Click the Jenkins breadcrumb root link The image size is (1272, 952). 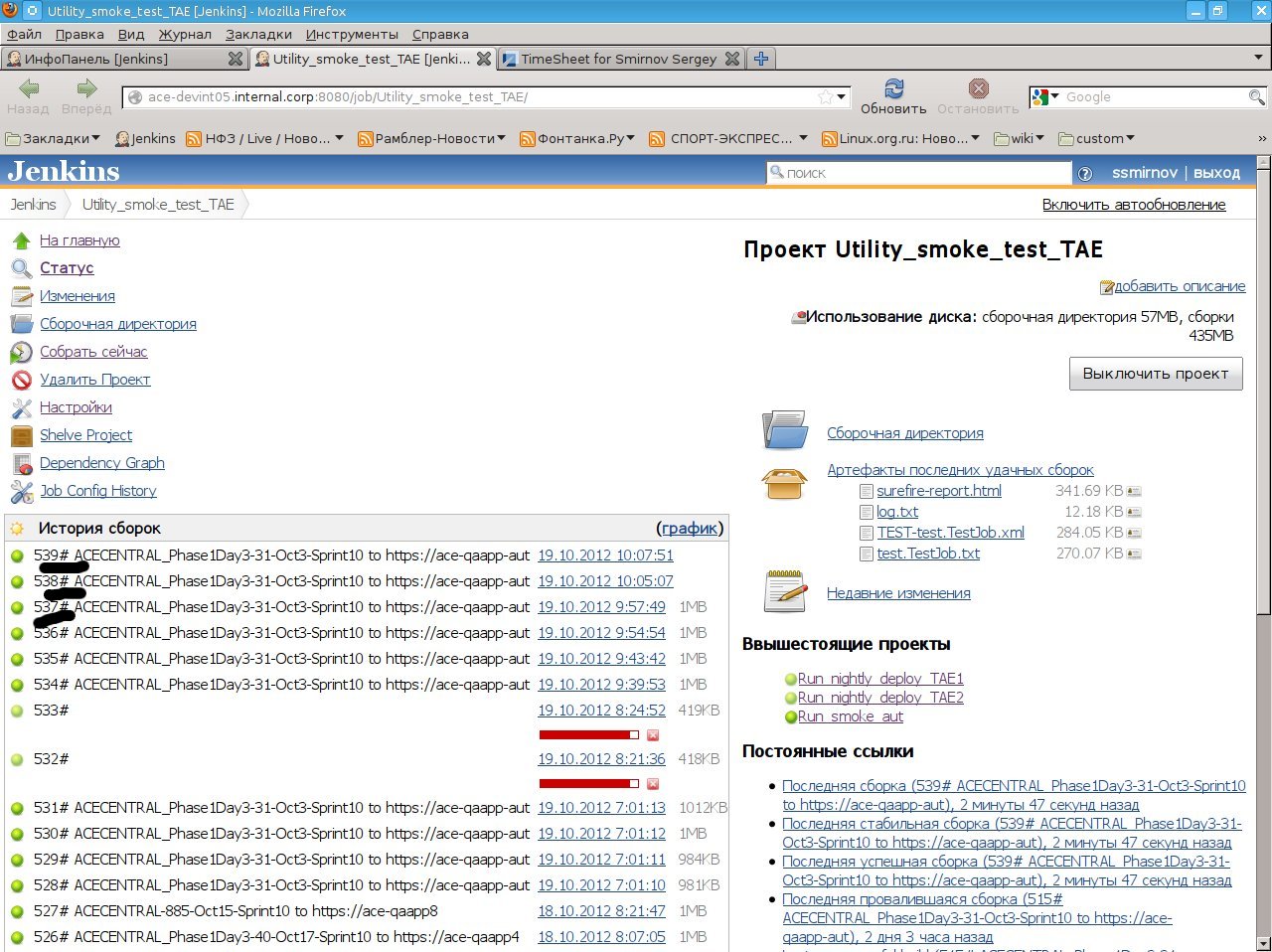click(x=34, y=205)
